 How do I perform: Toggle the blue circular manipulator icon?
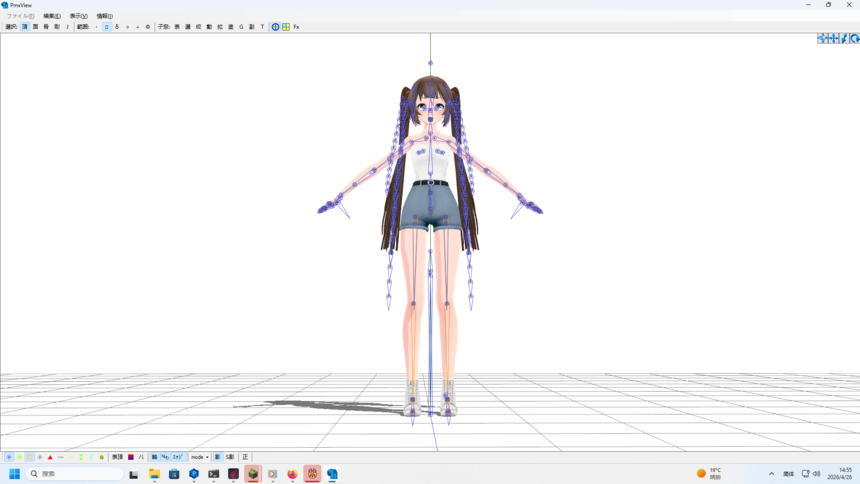(275, 26)
